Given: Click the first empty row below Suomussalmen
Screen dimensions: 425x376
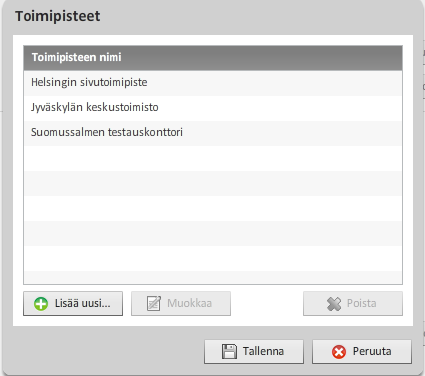Looking at the screenshot, I should [213, 158].
